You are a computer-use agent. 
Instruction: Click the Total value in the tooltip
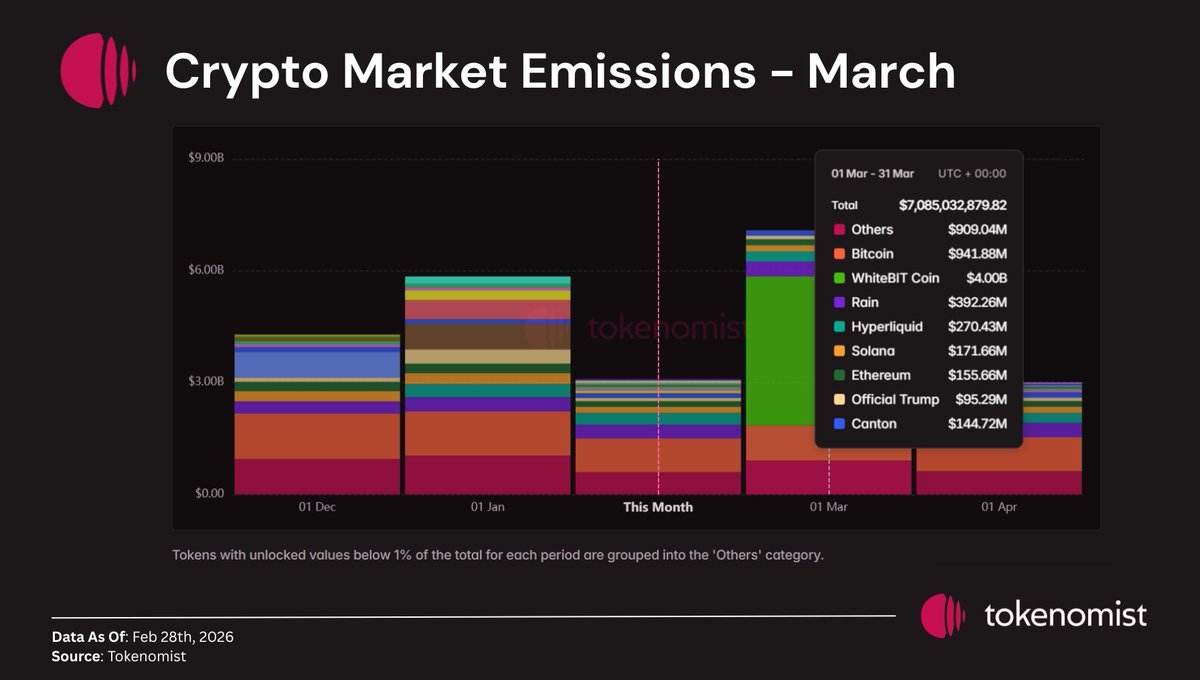point(952,205)
